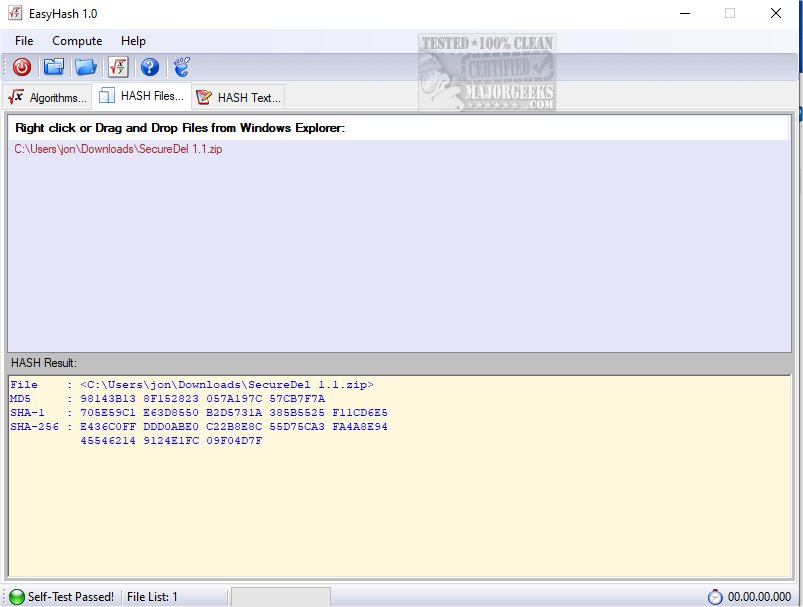Open the Help menu
This screenshot has width=803, height=607.
point(133,41)
